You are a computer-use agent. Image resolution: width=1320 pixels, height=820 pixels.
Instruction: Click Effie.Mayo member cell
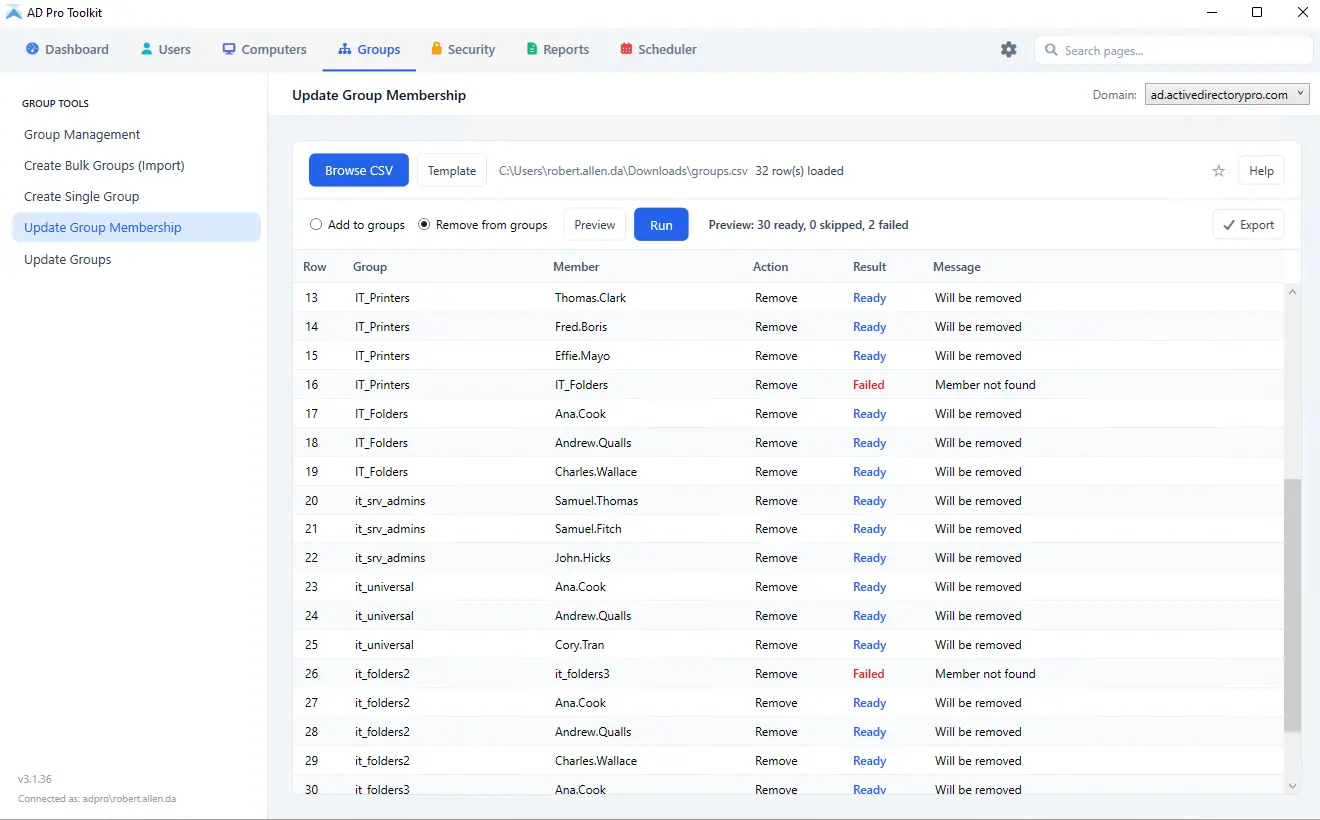pos(582,356)
